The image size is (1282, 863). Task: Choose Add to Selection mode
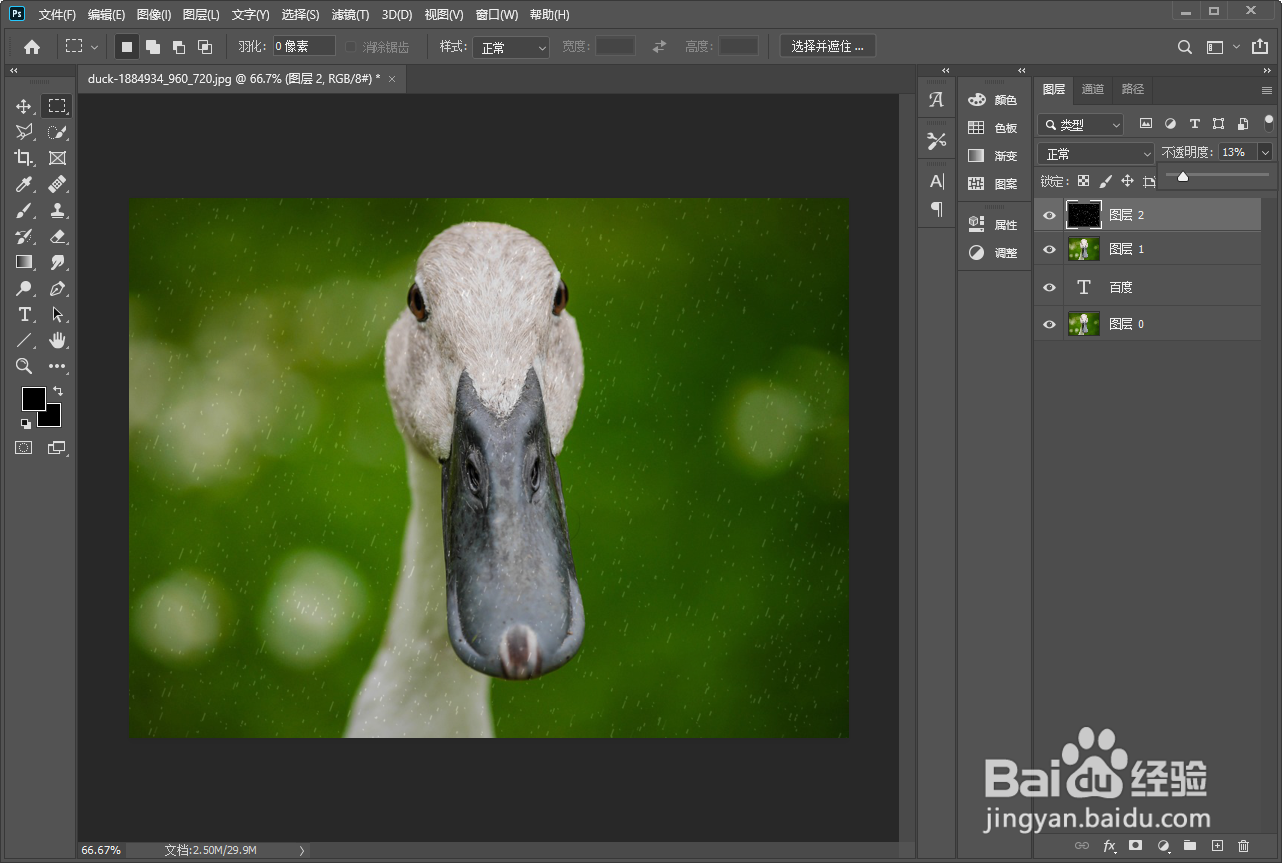[x=153, y=47]
